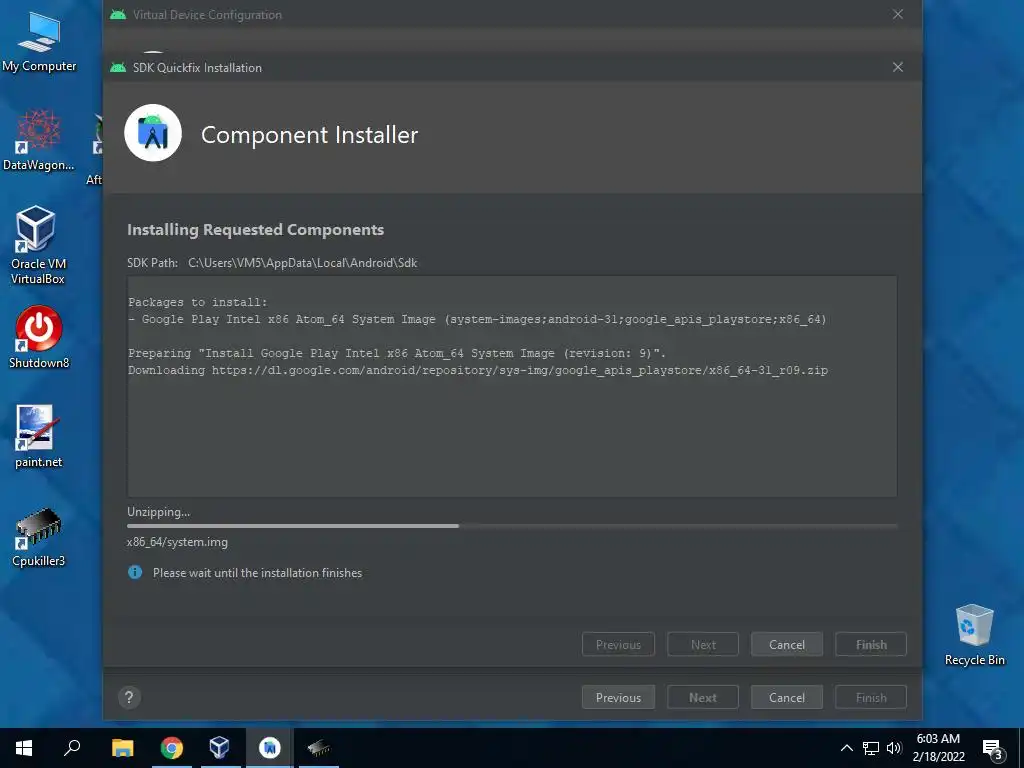The width and height of the screenshot is (1024, 768).
Task: Open the Recycle Bin on desktop
Action: tap(974, 635)
